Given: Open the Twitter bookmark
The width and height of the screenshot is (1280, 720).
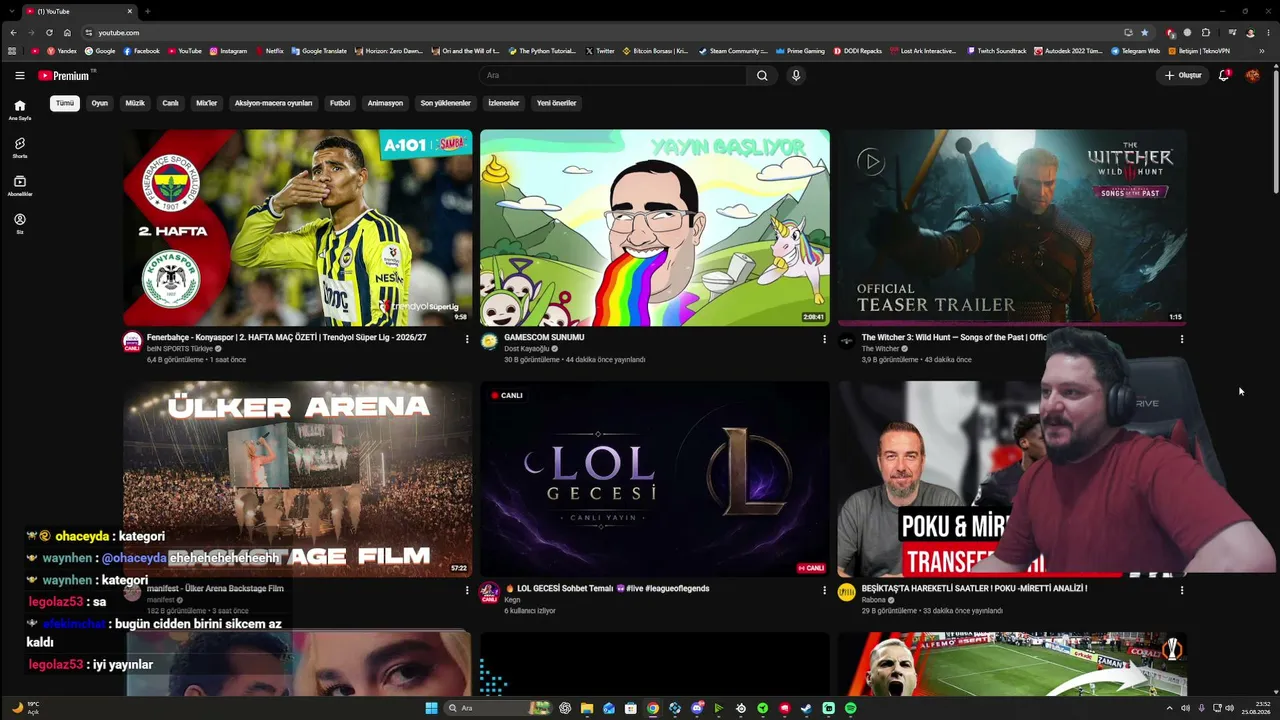Looking at the screenshot, I should tap(600, 51).
